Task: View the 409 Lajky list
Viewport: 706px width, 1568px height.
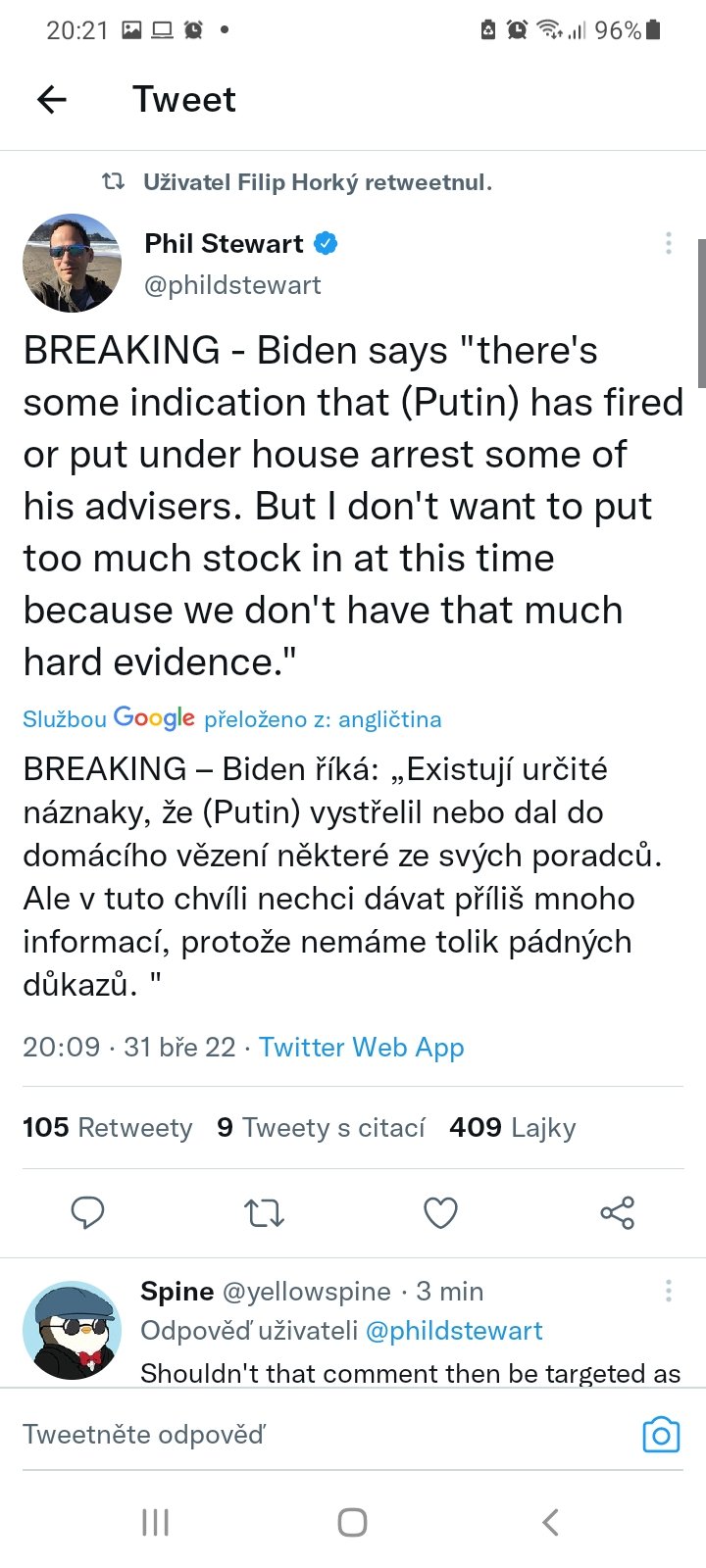Action: pyautogui.click(x=513, y=1128)
